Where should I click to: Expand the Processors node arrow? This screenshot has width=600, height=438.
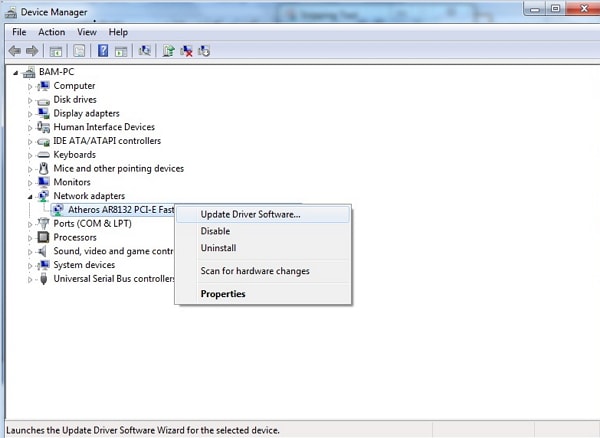(30, 238)
